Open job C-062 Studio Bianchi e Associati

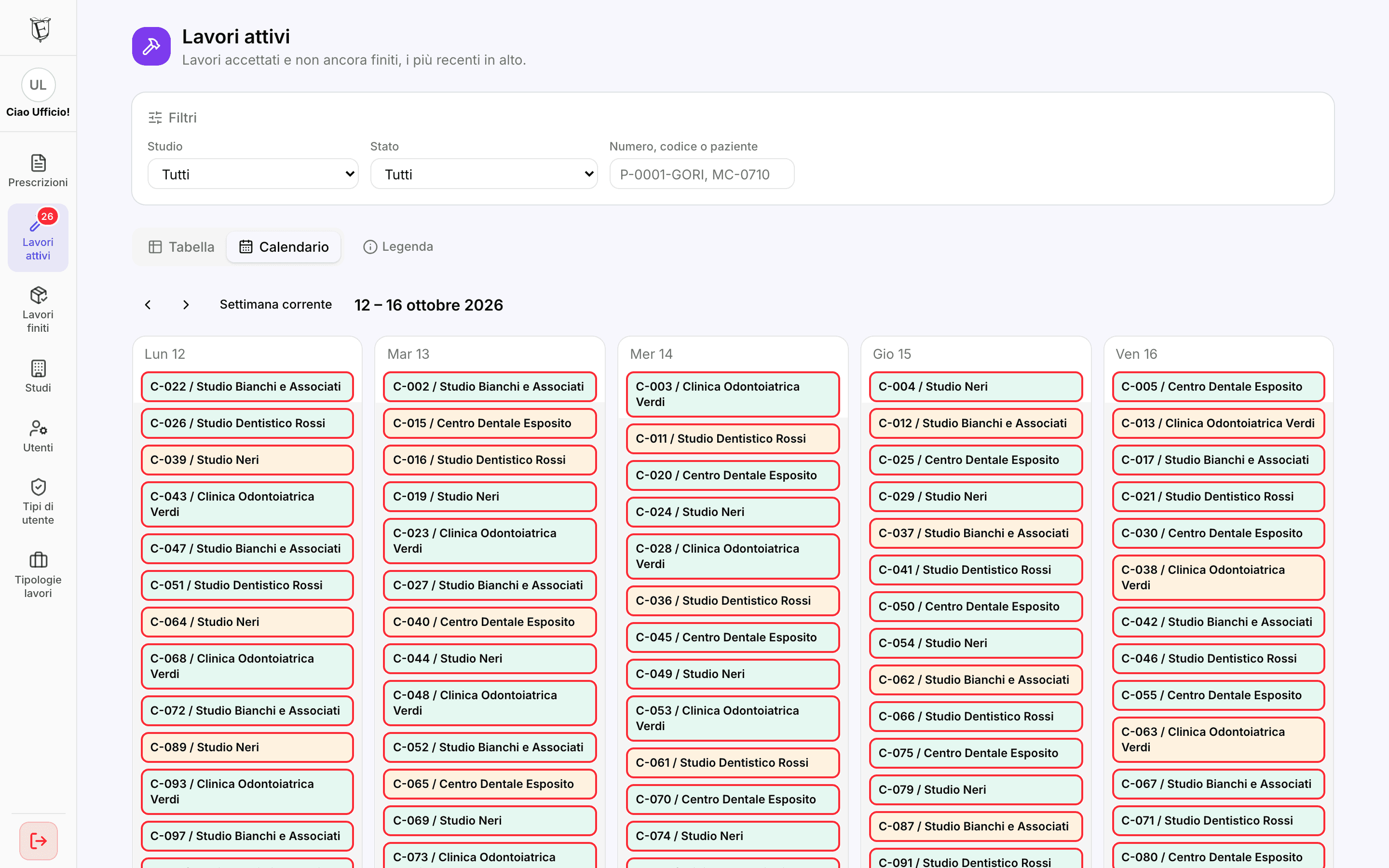click(x=976, y=680)
